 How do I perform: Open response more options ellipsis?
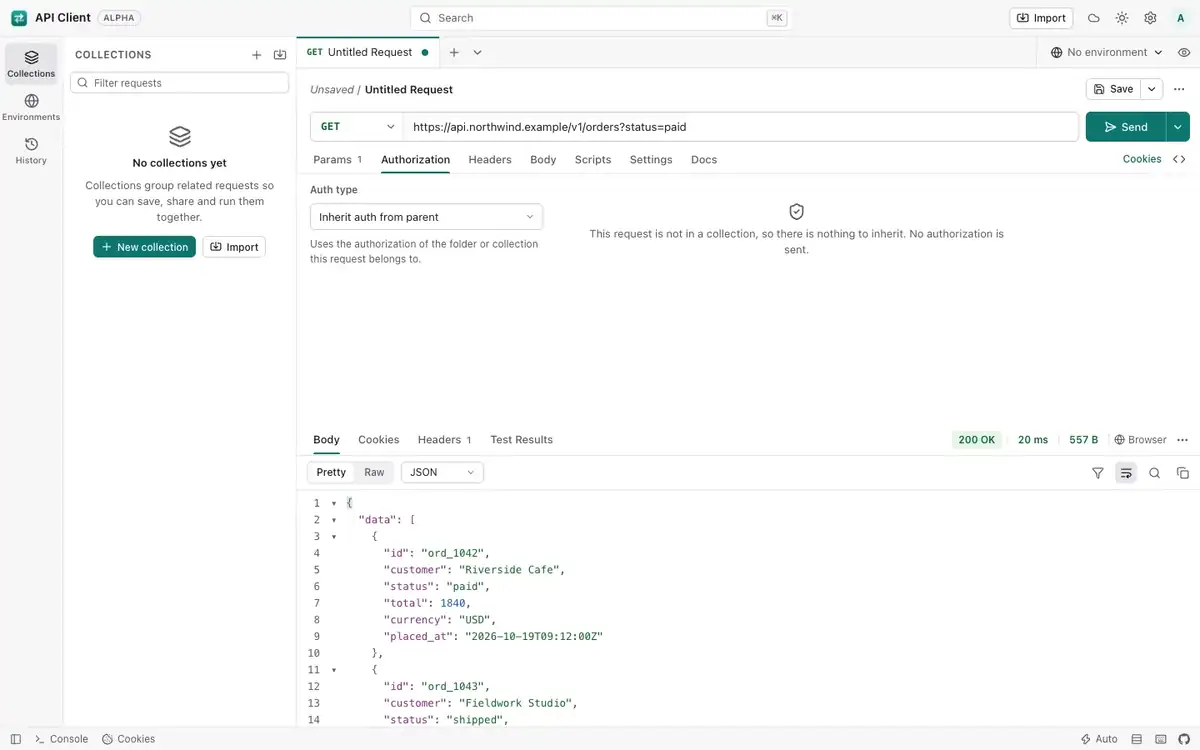pos(1182,440)
